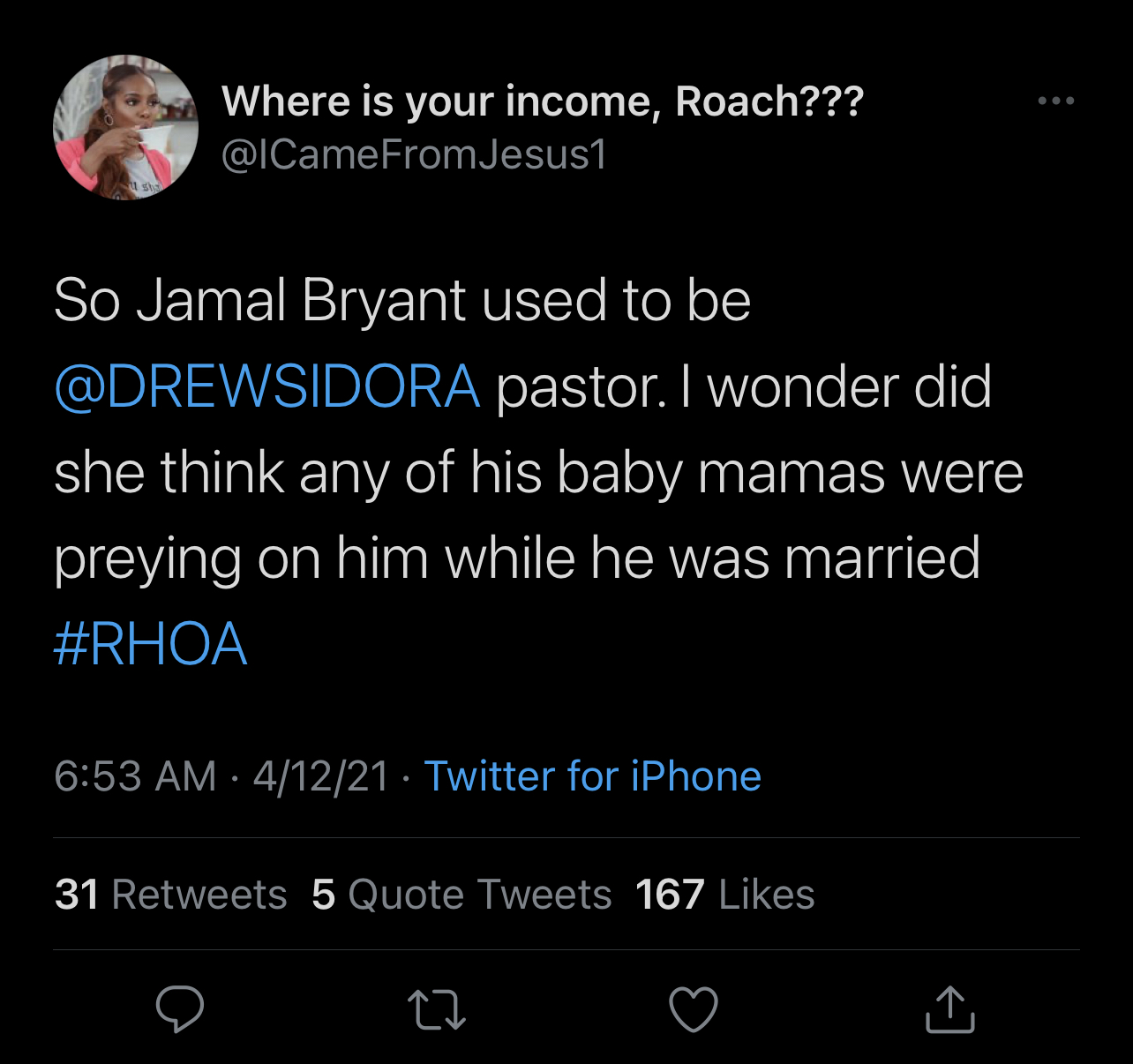Open the author's profile picture
Image resolution: width=1133 pixels, height=1064 pixels.
(126, 128)
